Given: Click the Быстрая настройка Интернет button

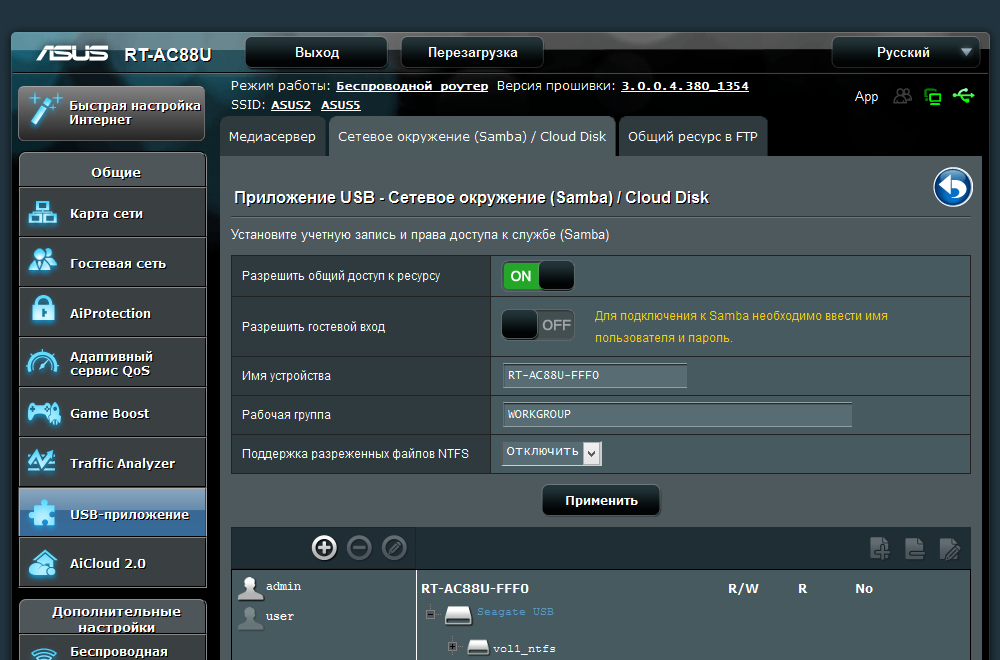Looking at the screenshot, I should point(112,113).
